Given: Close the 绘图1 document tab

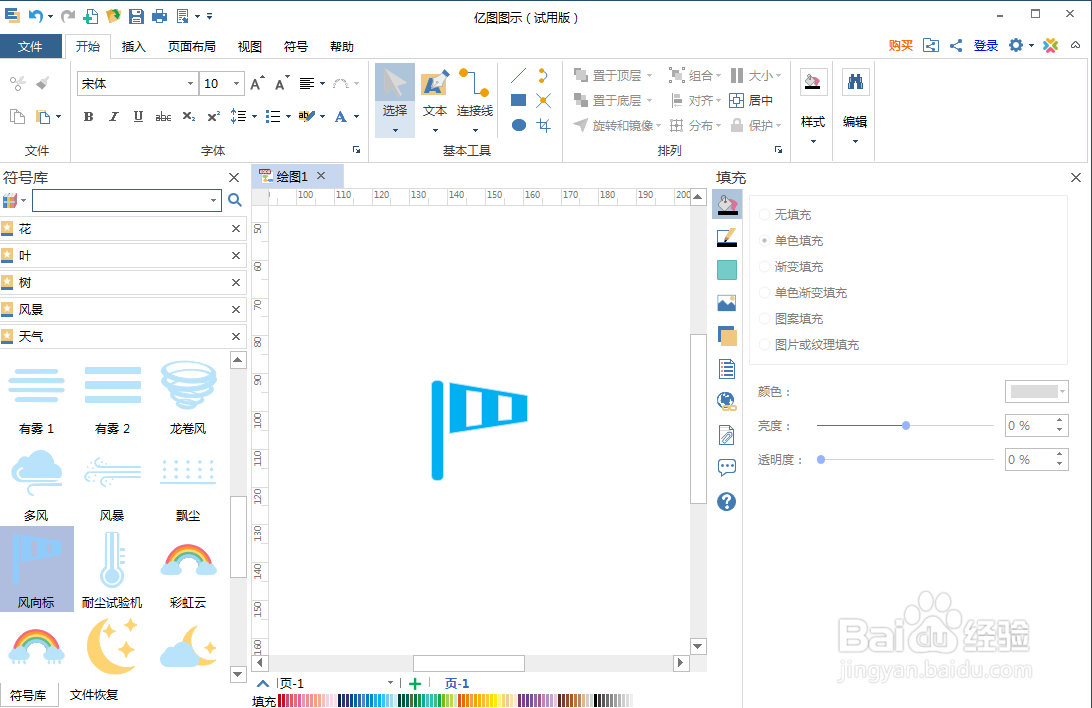Looking at the screenshot, I should click(321, 175).
